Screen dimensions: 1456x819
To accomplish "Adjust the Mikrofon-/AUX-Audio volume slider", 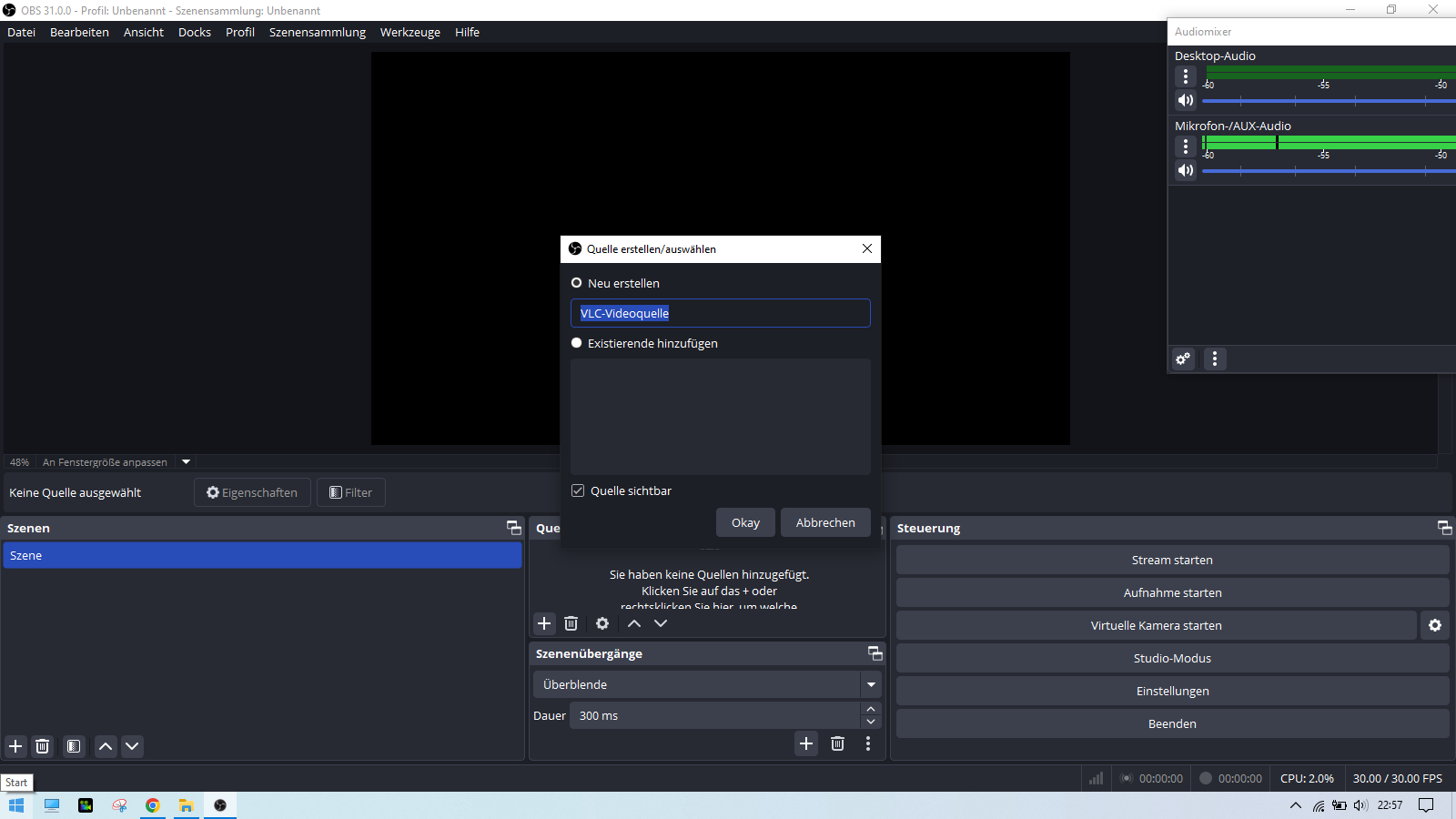I will 1329,171.
